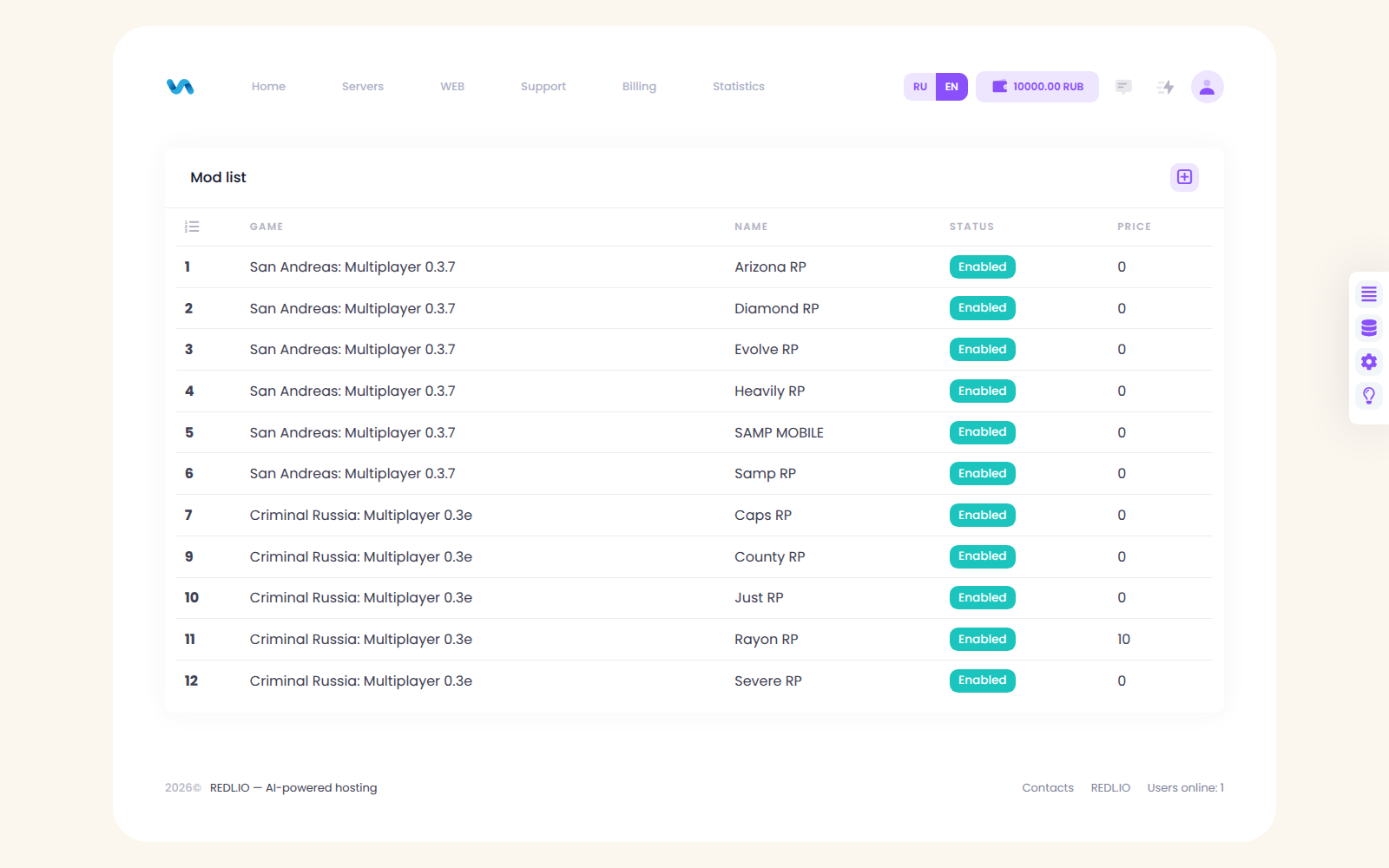The image size is (1389, 868).
Task: Open the REDLIO footer link
Action: [1110, 788]
